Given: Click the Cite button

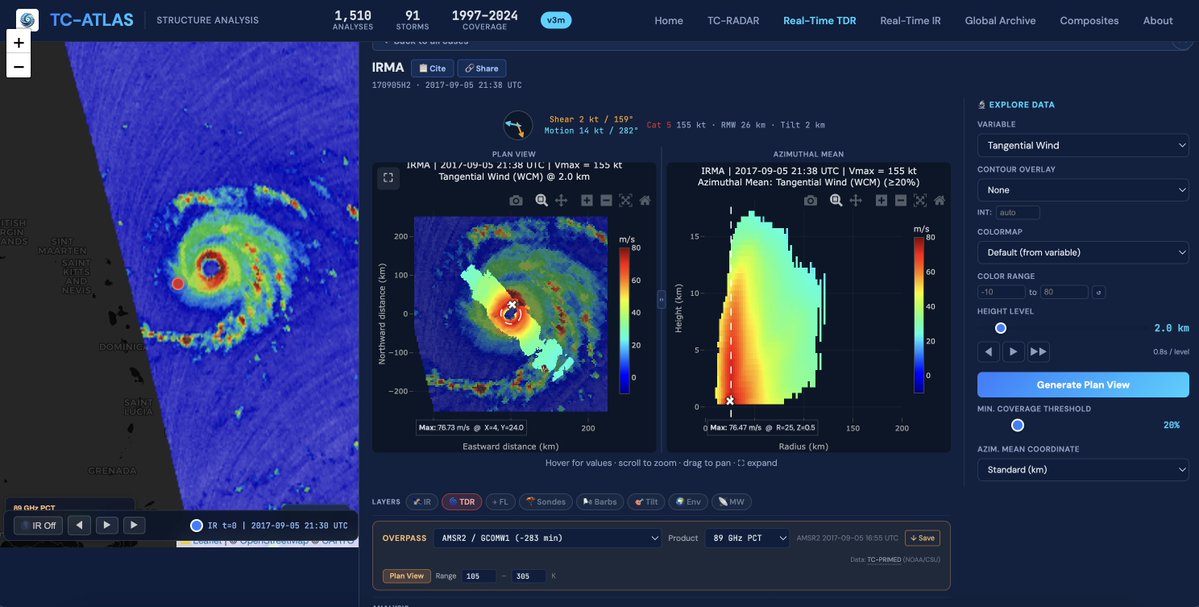Looking at the screenshot, I should pyautogui.click(x=432, y=68).
